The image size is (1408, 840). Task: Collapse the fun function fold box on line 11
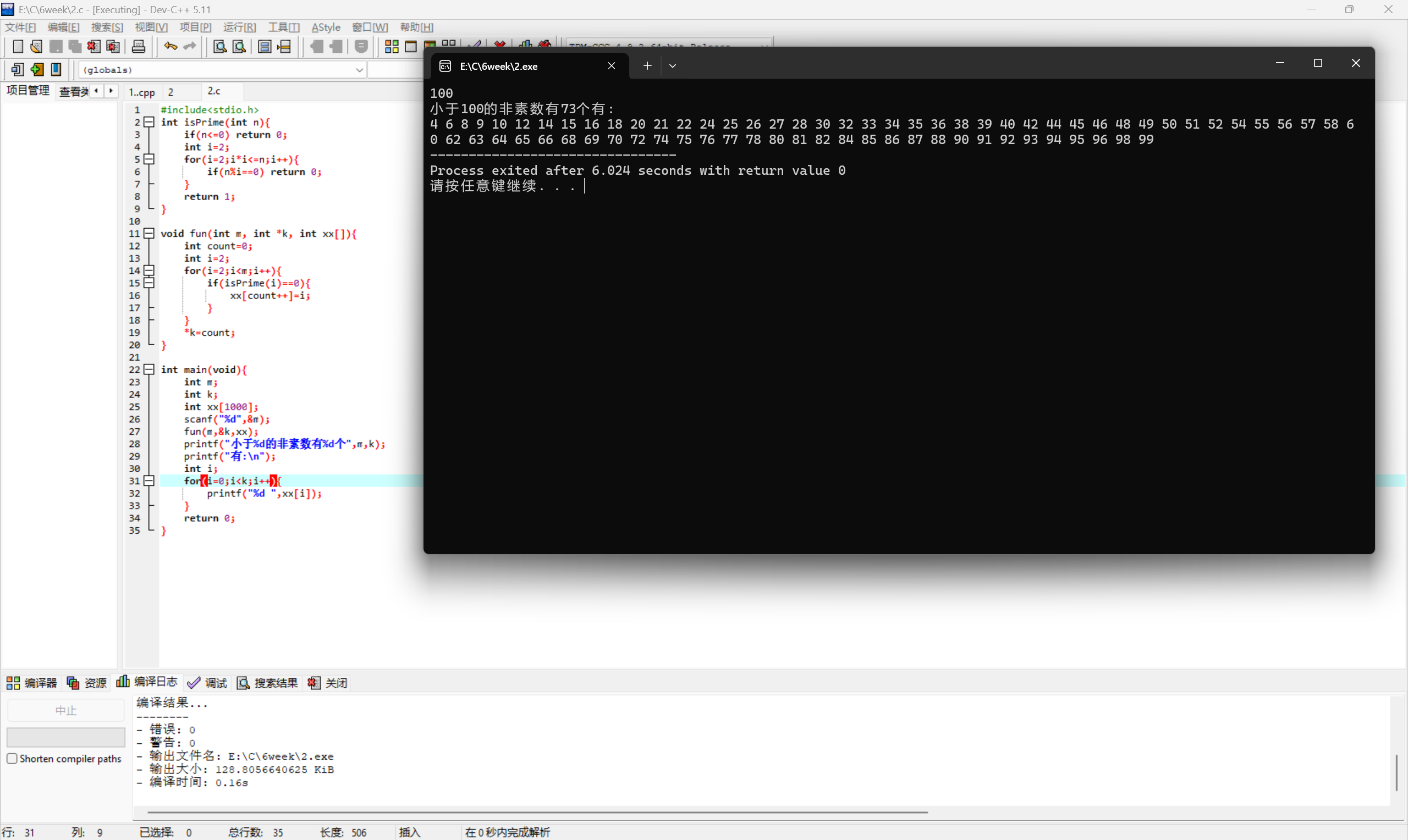(x=149, y=233)
